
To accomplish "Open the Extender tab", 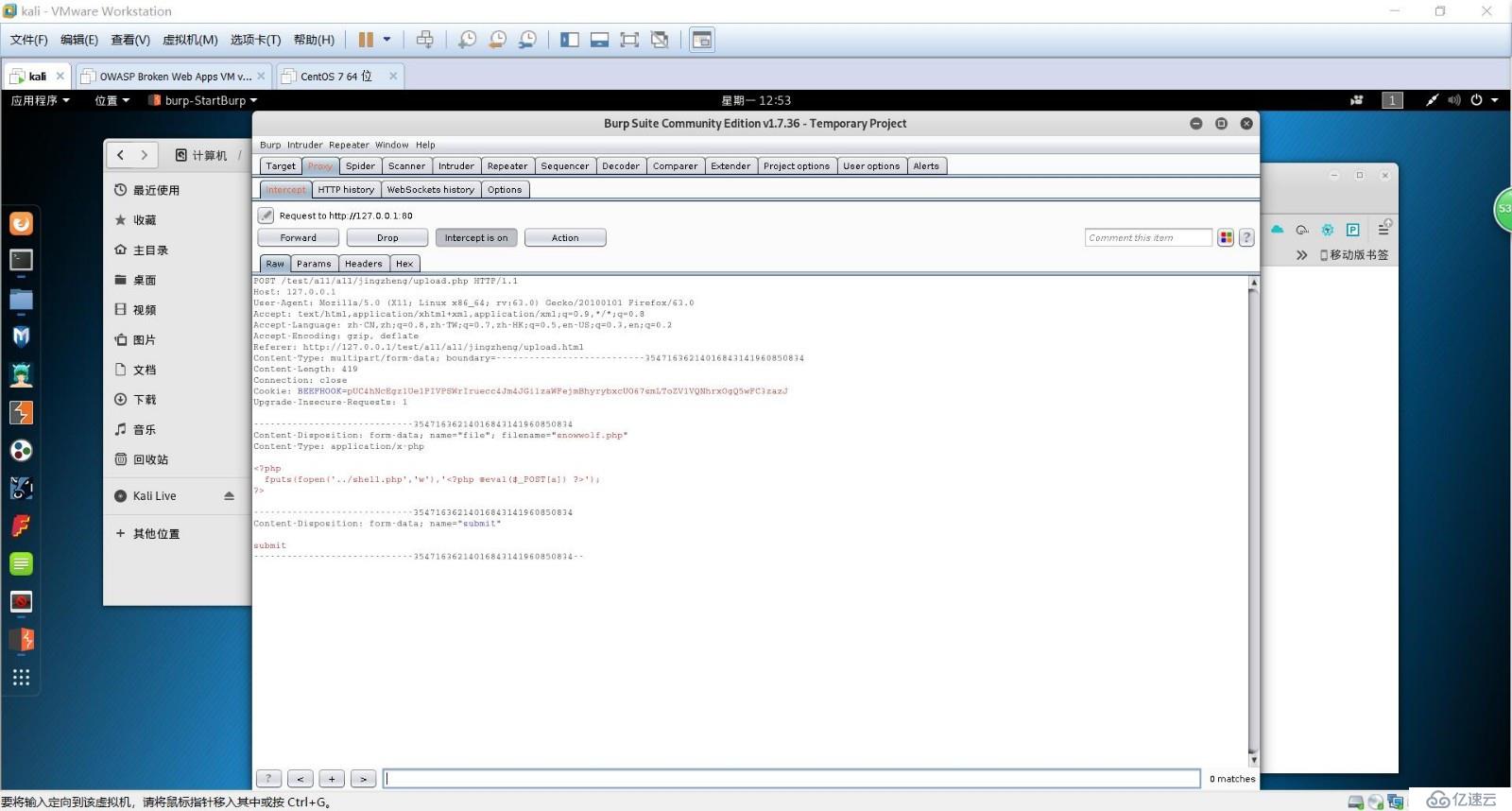I will pos(730,165).
